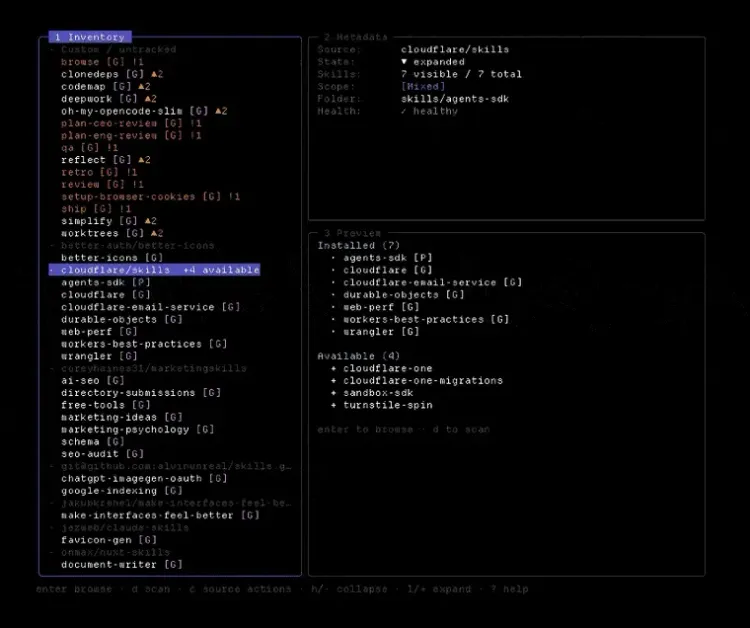Click the plus icon beside cloudflare-one
Viewport: 750px width, 628px height.
(x=333, y=368)
